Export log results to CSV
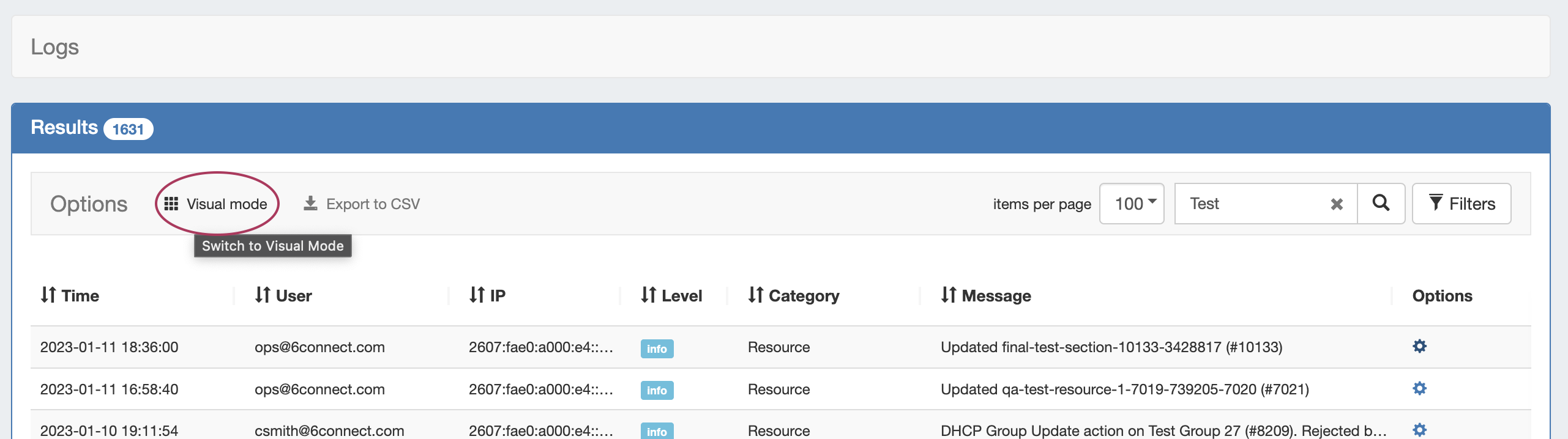The image size is (1568, 439). click(x=362, y=204)
